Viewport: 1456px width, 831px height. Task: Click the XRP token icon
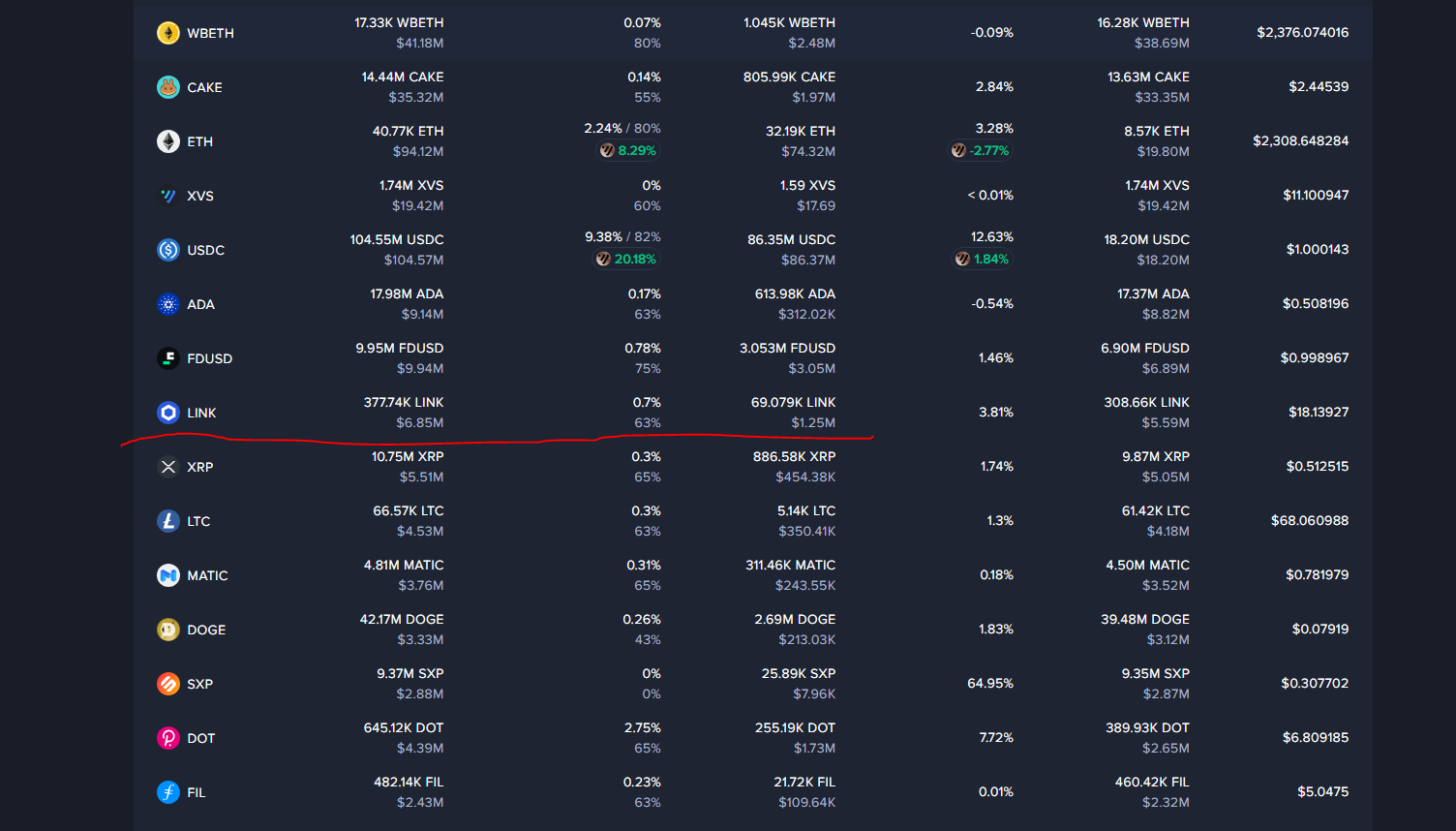pyautogui.click(x=168, y=467)
